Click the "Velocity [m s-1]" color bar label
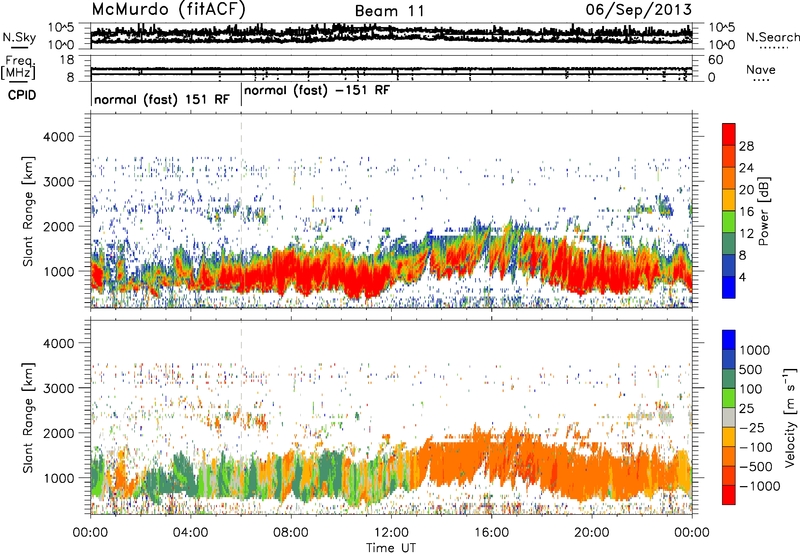Image resolution: width=800 pixels, height=554 pixels. (790, 417)
